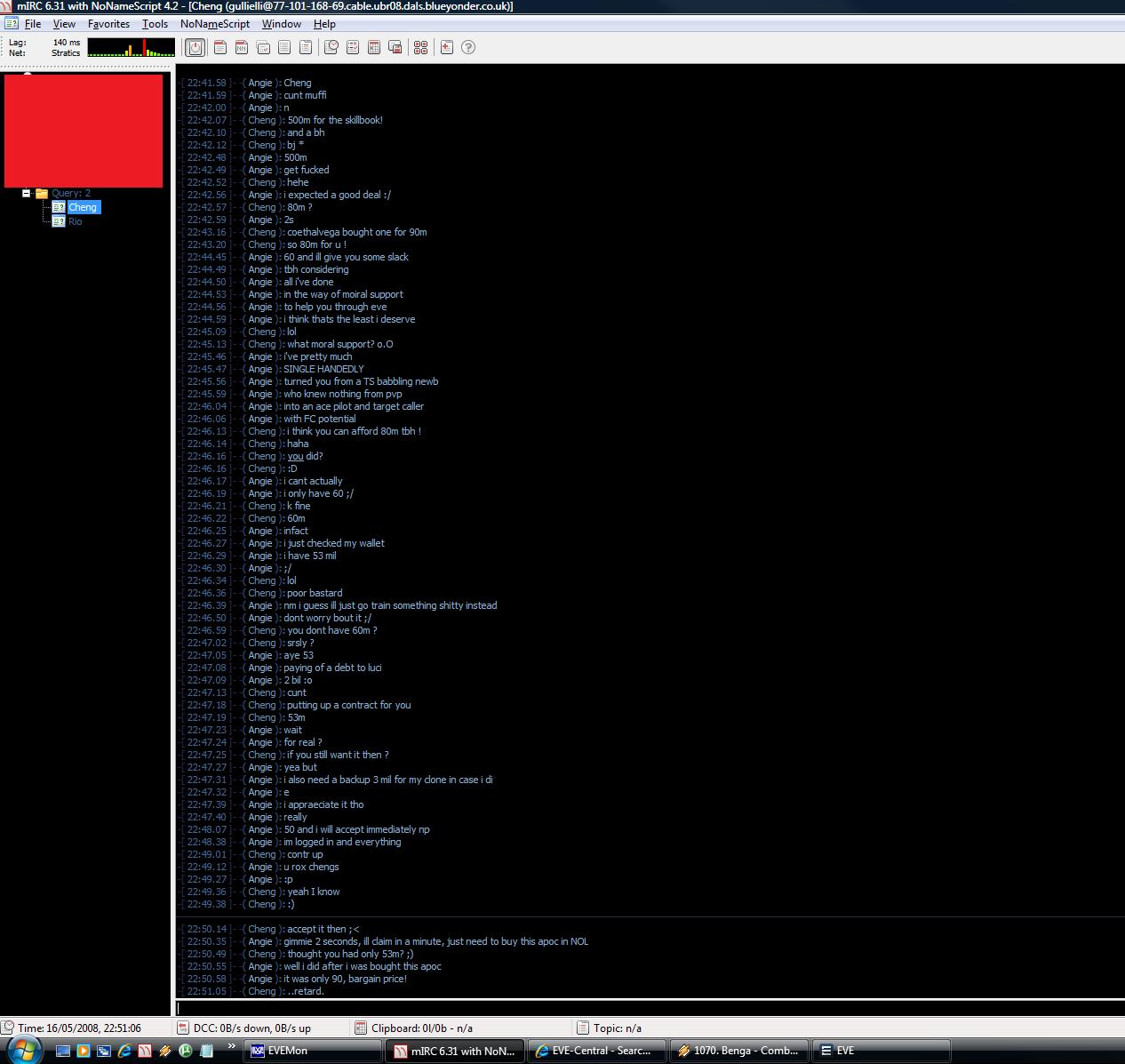1125x1064 pixels.
Task: Click the Topic status bar icon
Action: tap(583, 1028)
